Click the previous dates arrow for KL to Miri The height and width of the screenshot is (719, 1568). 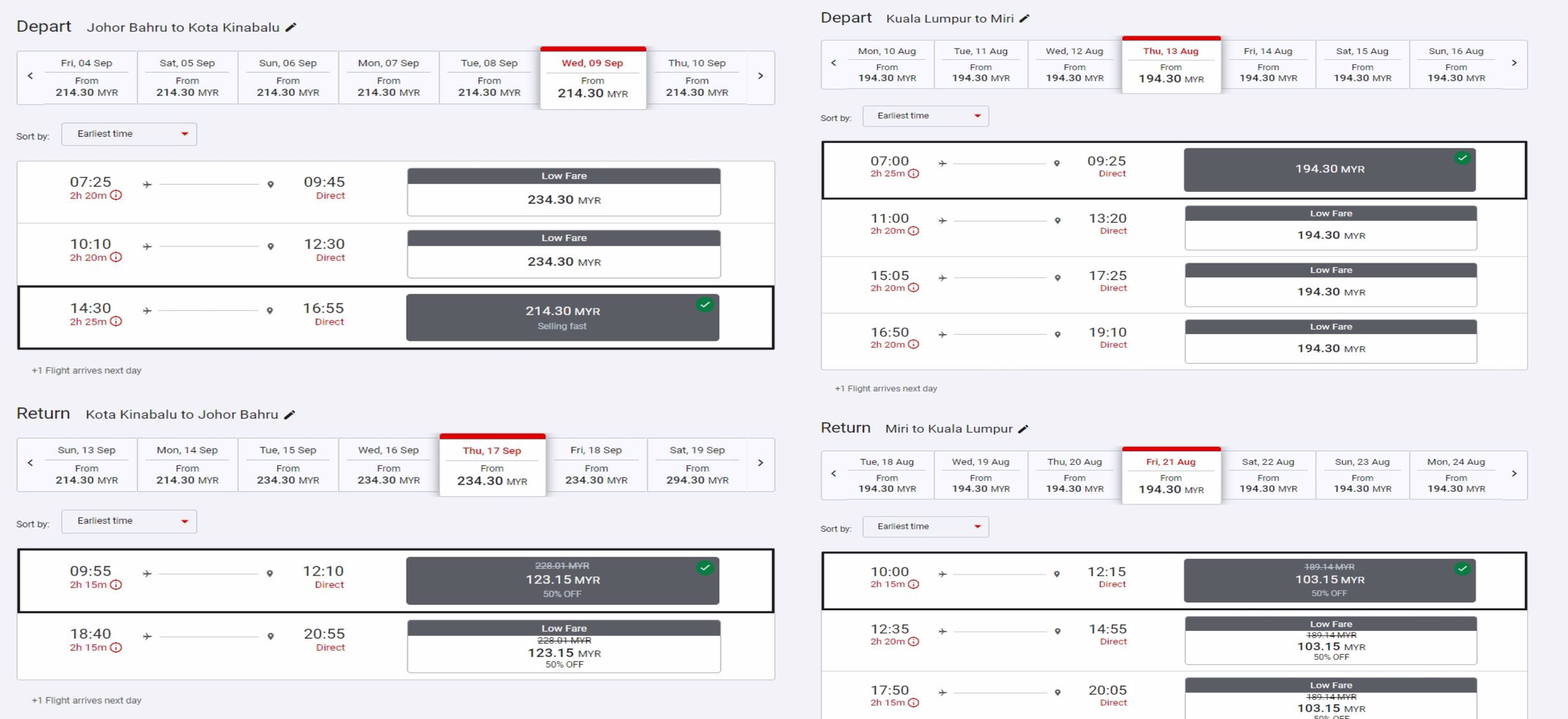coord(834,69)
